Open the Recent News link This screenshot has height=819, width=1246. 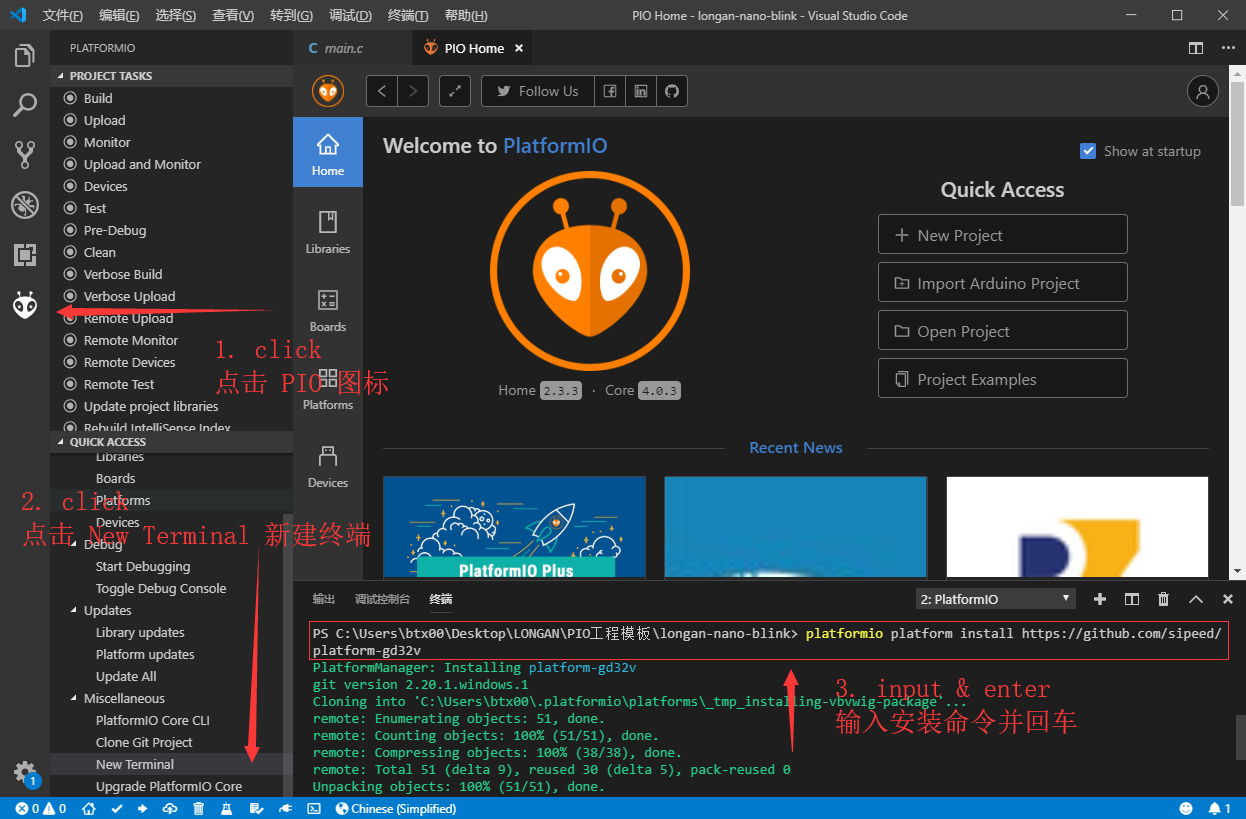click(x=796, y=448)
